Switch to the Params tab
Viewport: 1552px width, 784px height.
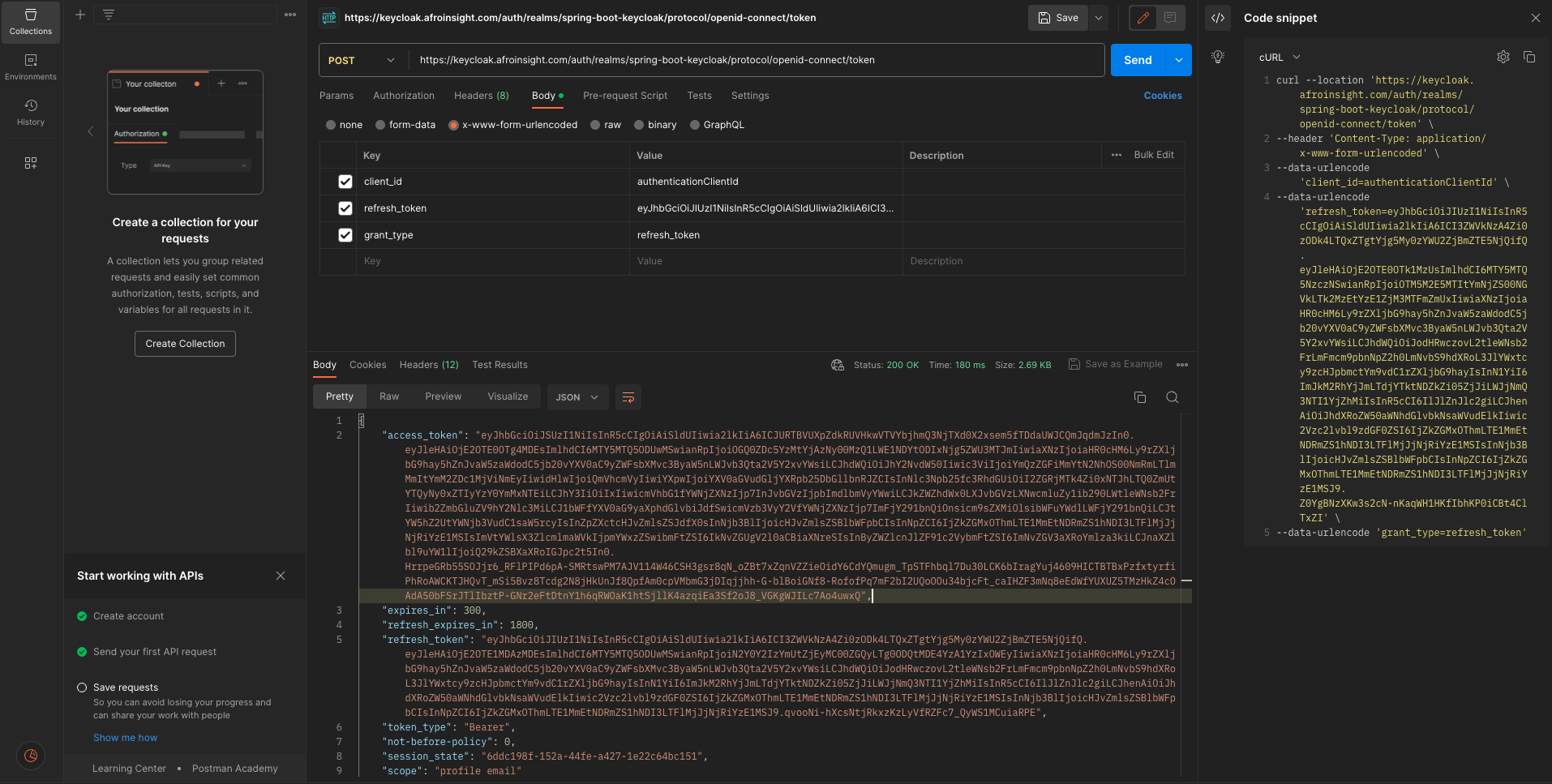[337, 96]
